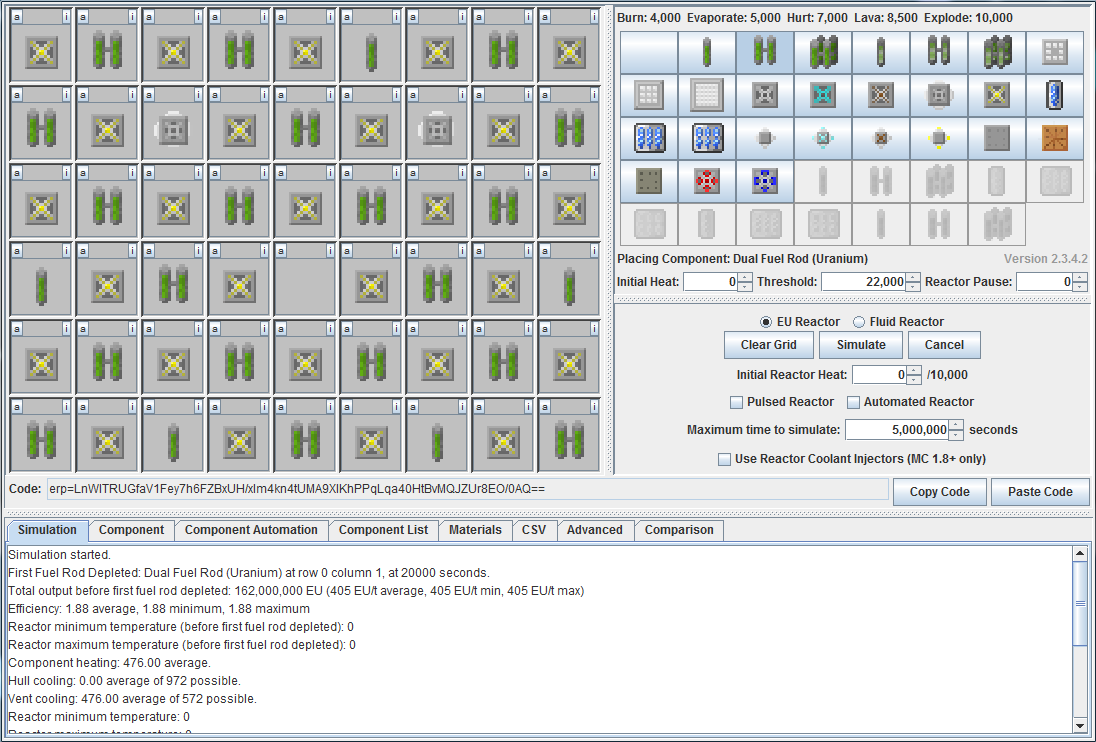The width and height of the screenshot is (1096, 742).
Task: Raise the Reactor Pause spinner value
Action: point(1079,277)
